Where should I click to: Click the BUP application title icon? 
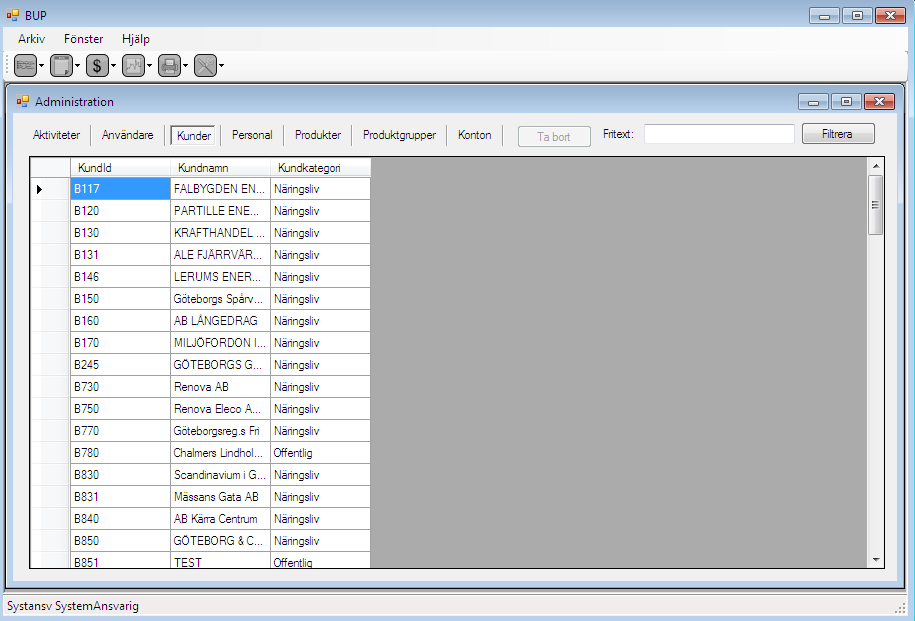[x=13, y=15]
